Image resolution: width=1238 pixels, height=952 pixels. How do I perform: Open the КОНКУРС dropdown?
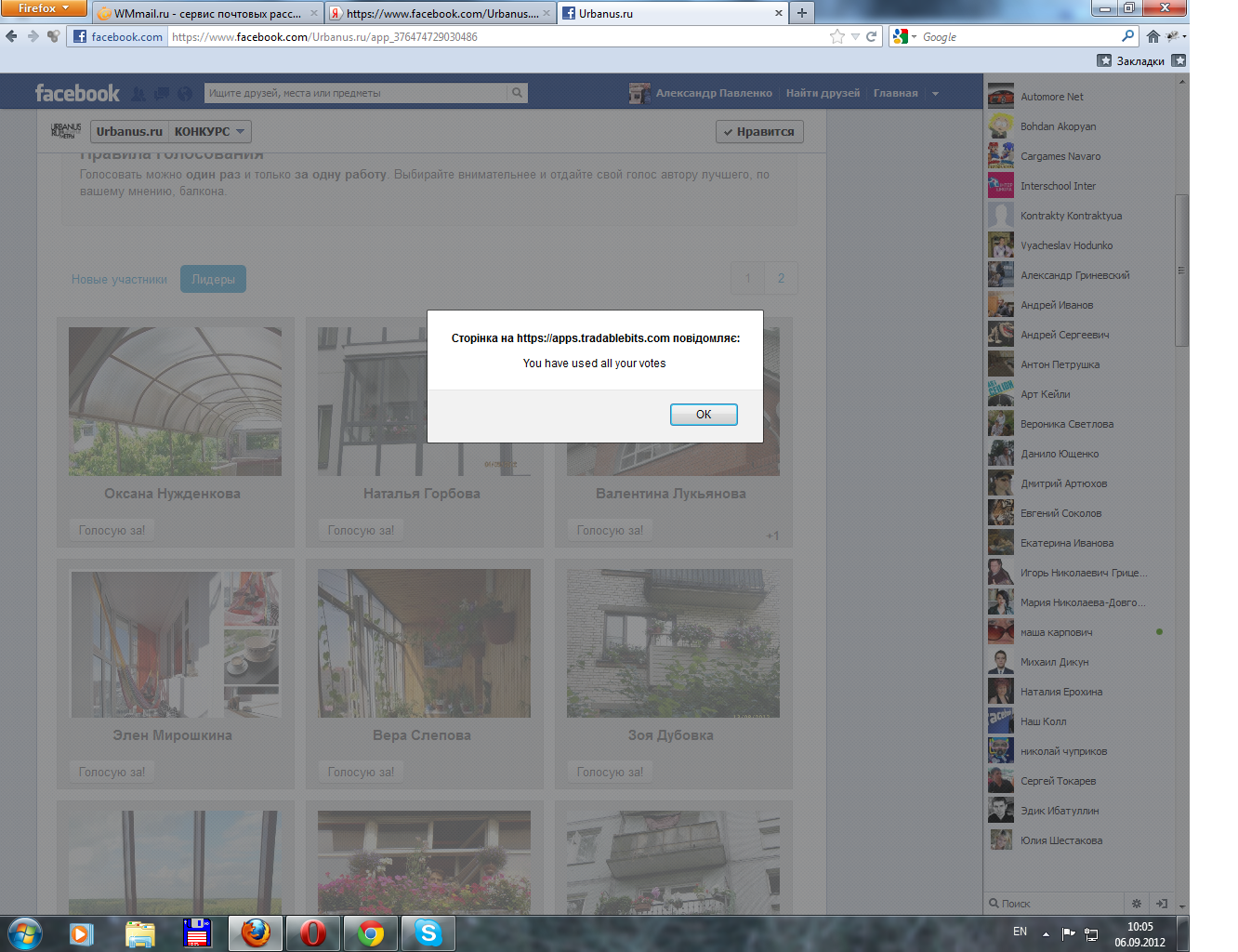[x=210, y=131]
